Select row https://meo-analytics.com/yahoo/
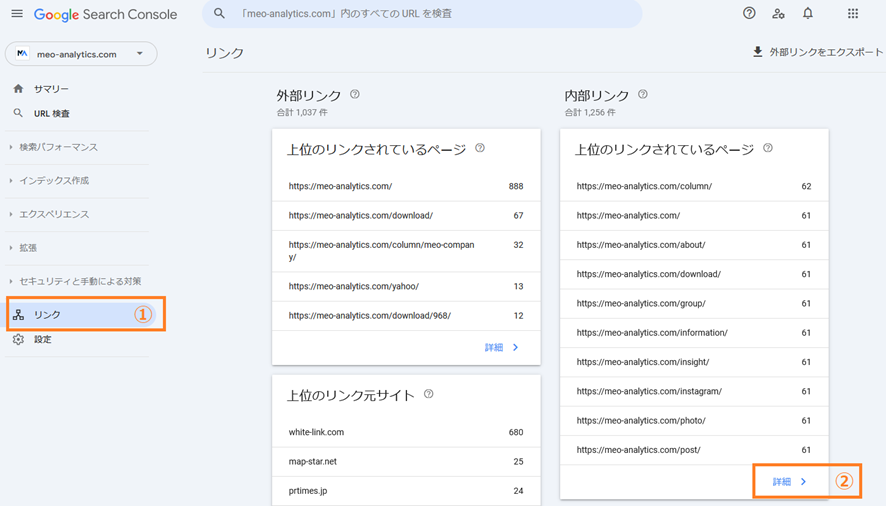 (406, 286)
